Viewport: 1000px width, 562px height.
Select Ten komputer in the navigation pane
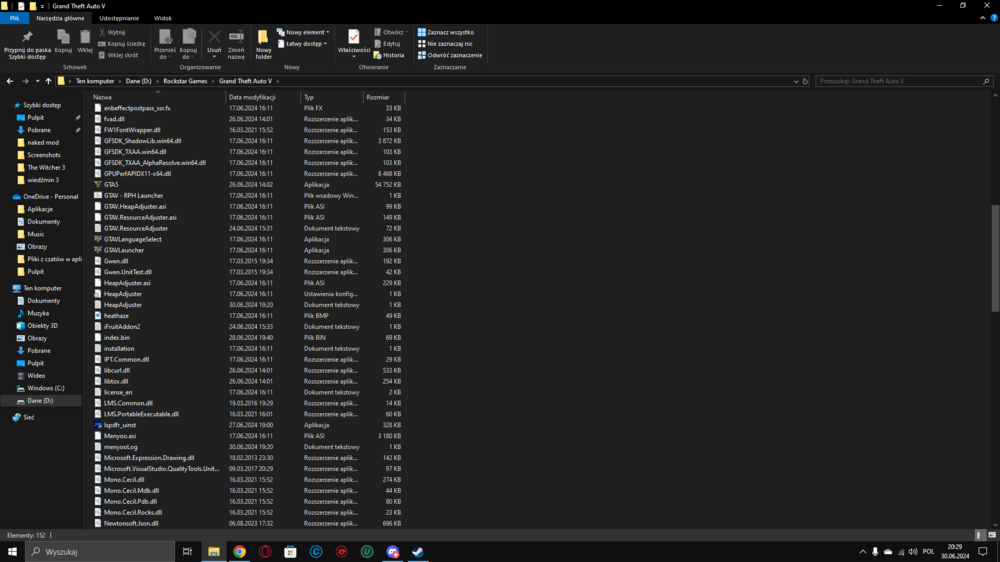pos(38,288)
